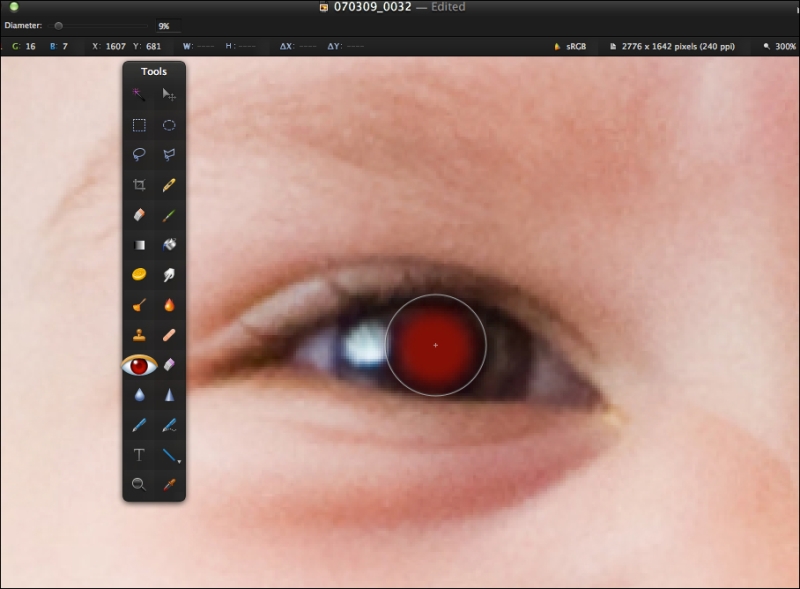Activate the Crop tool
The height and width of the screenshot is (589, 800).
[139, 185]
